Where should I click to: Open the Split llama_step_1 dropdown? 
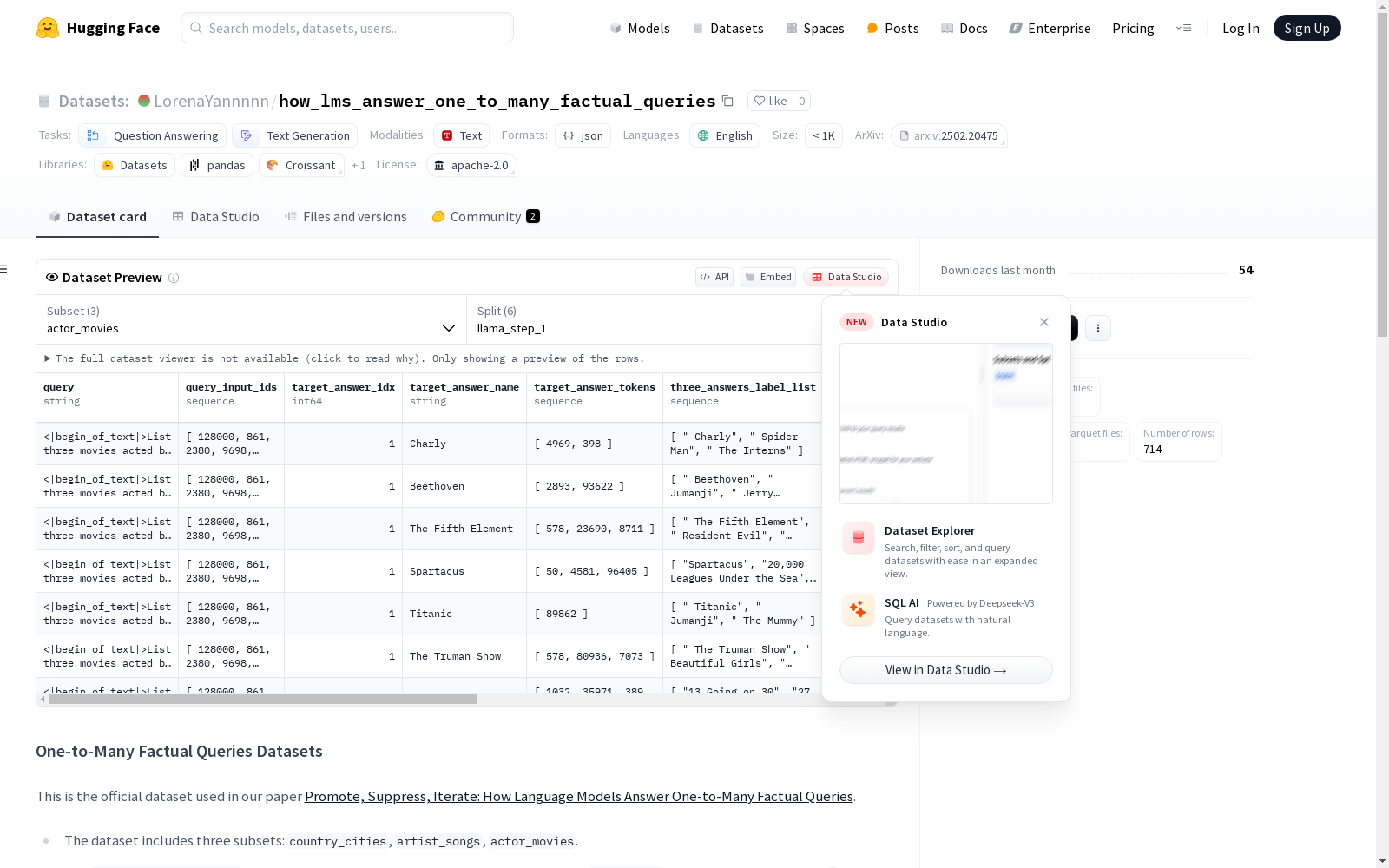[x=644, y=319]
